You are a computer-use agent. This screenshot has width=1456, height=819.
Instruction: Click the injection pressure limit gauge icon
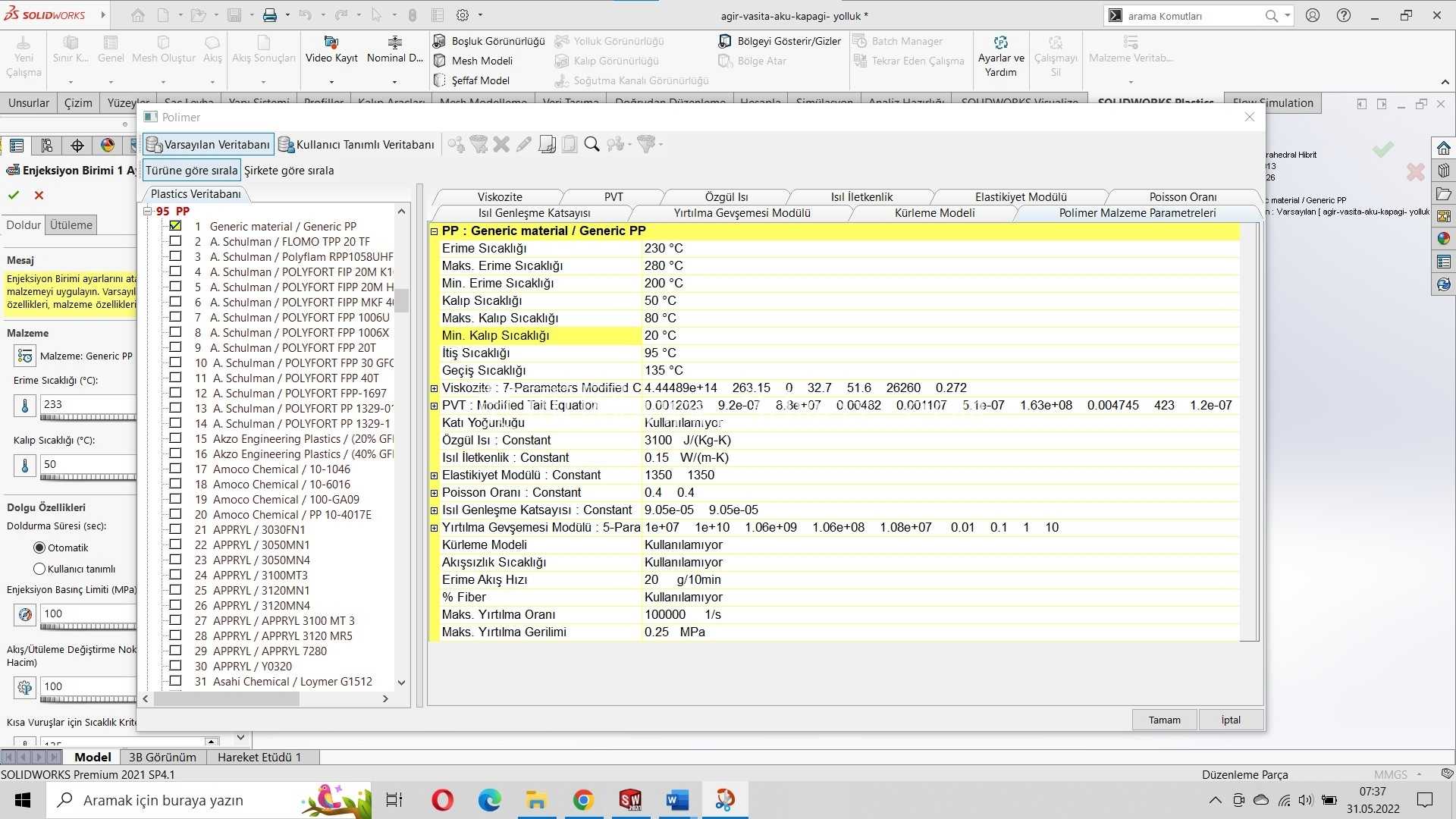(x=25, y=614)
